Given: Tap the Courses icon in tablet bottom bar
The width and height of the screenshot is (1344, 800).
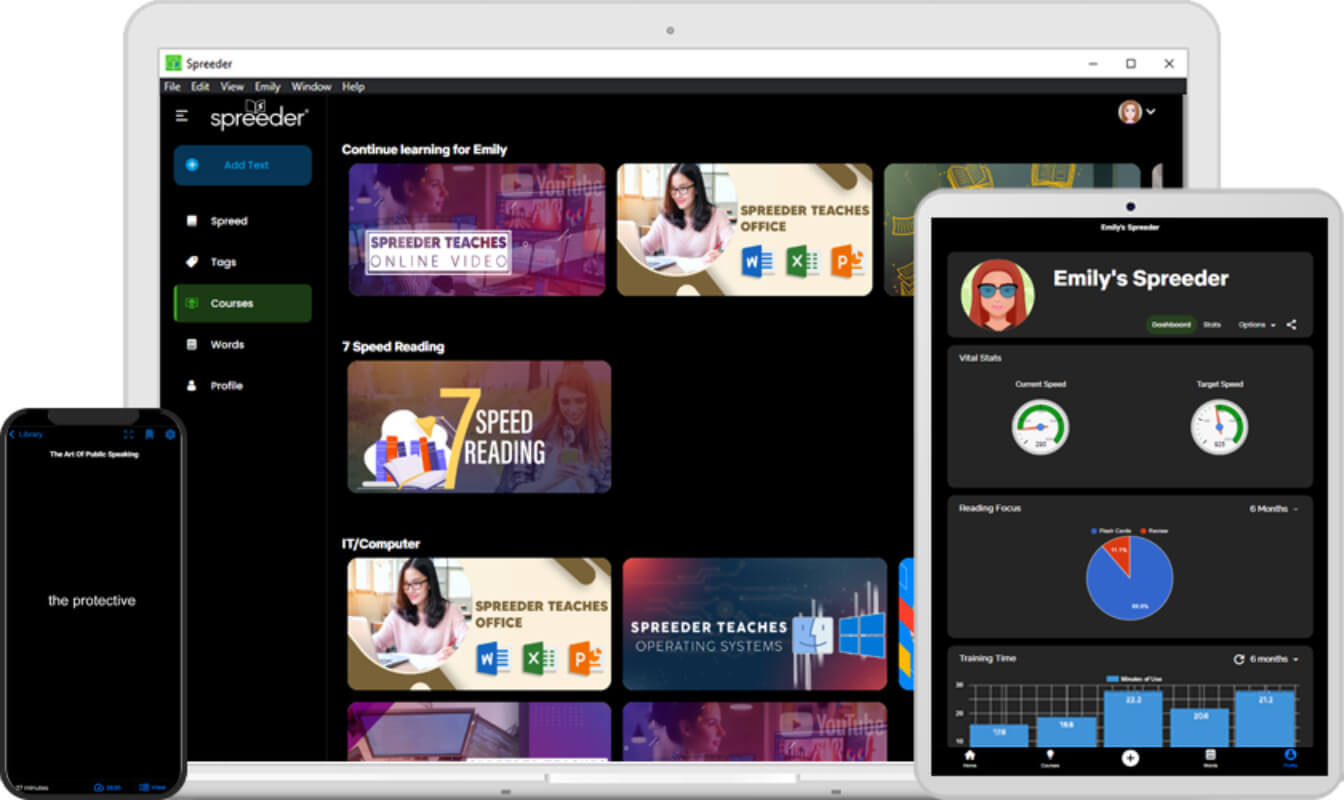Looking at the screenshot, I should coord(1050,754).
